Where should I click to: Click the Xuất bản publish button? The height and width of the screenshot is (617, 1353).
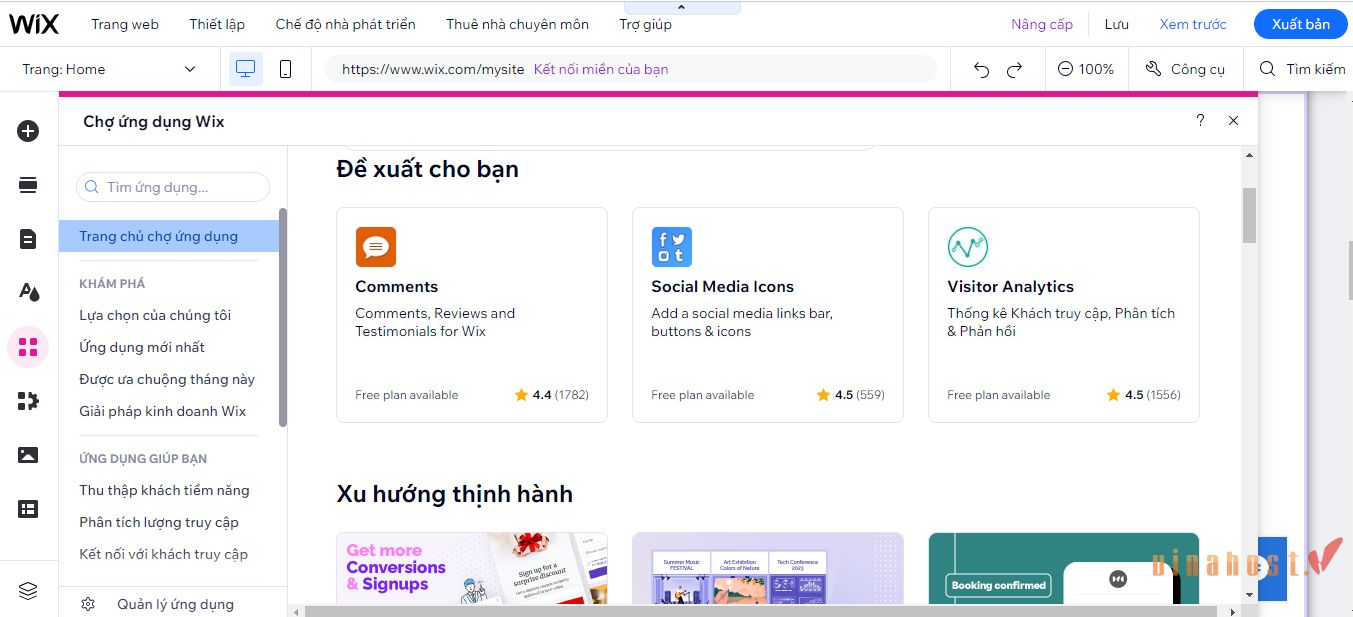1301,24
